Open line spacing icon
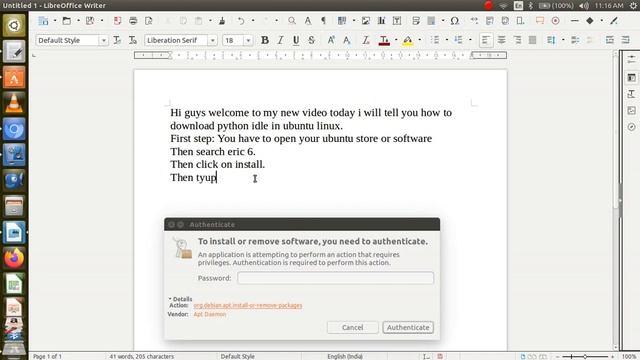Screen dimensions: 640x360 point(551,40)
